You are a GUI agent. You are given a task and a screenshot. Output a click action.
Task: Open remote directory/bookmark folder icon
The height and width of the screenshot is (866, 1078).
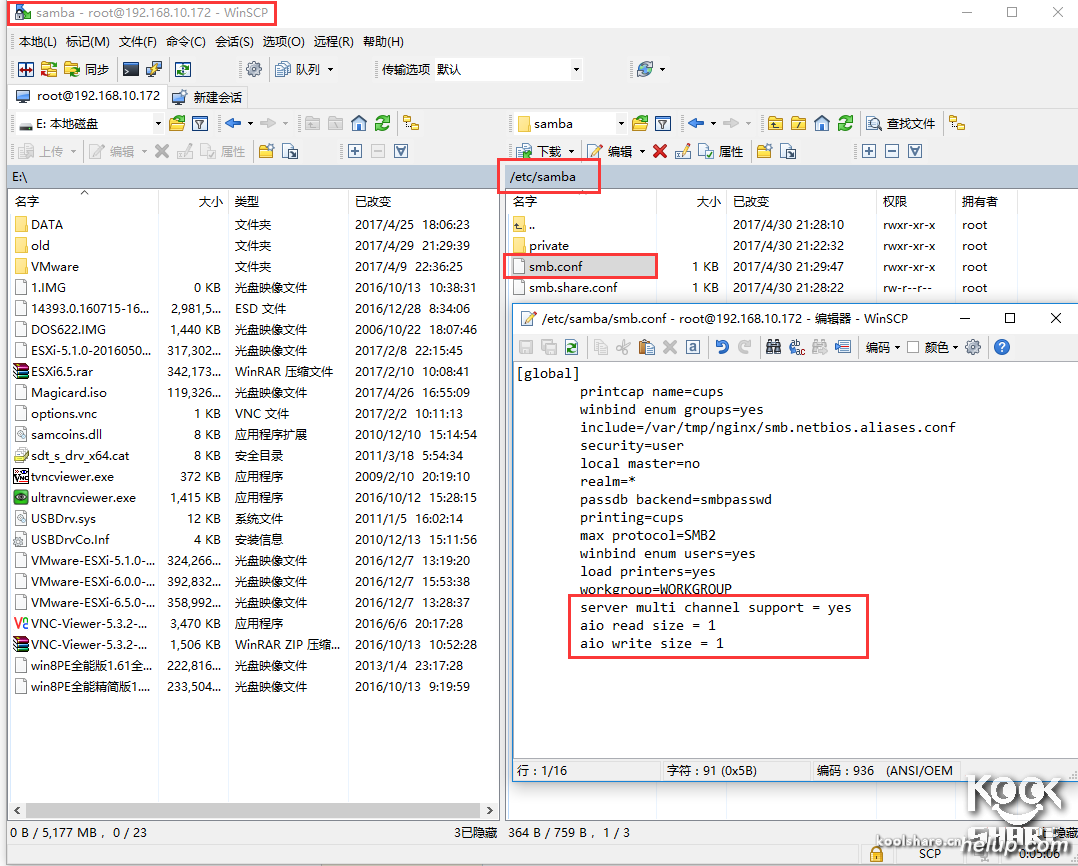(x=640, y=124)
